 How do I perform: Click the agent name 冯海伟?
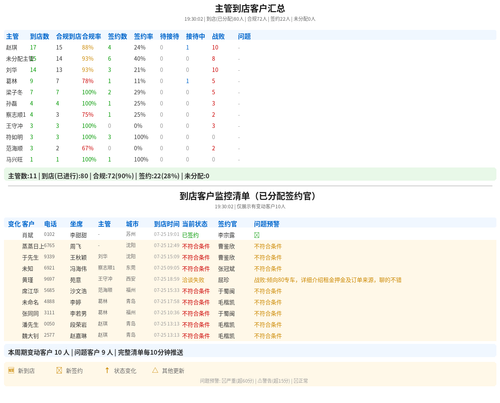click(x=78, y=269)
